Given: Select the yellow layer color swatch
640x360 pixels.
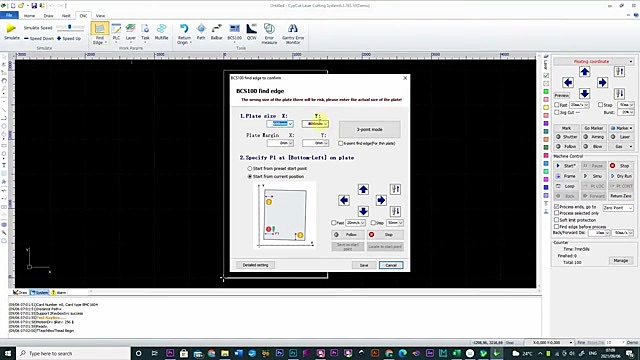Looking at the screenshot, I should (546, 107).
